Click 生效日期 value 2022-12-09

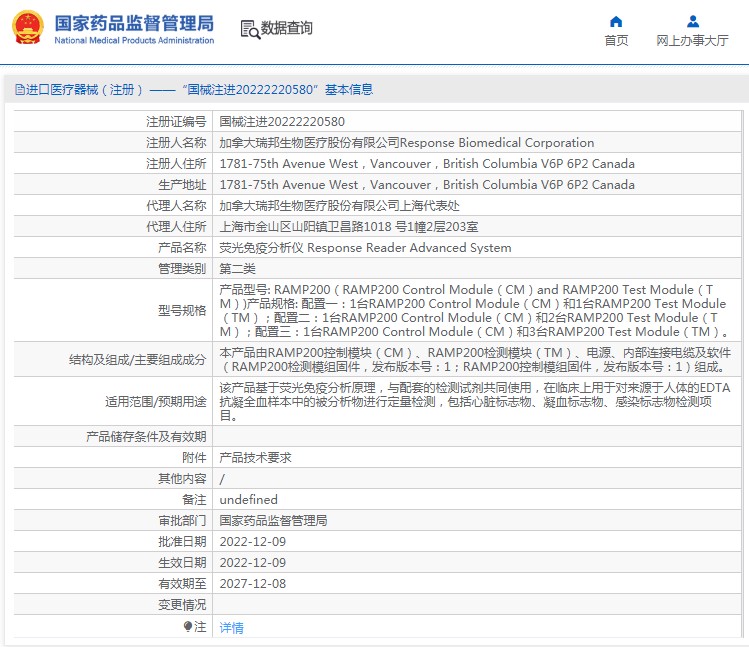[x=253, y=562]
